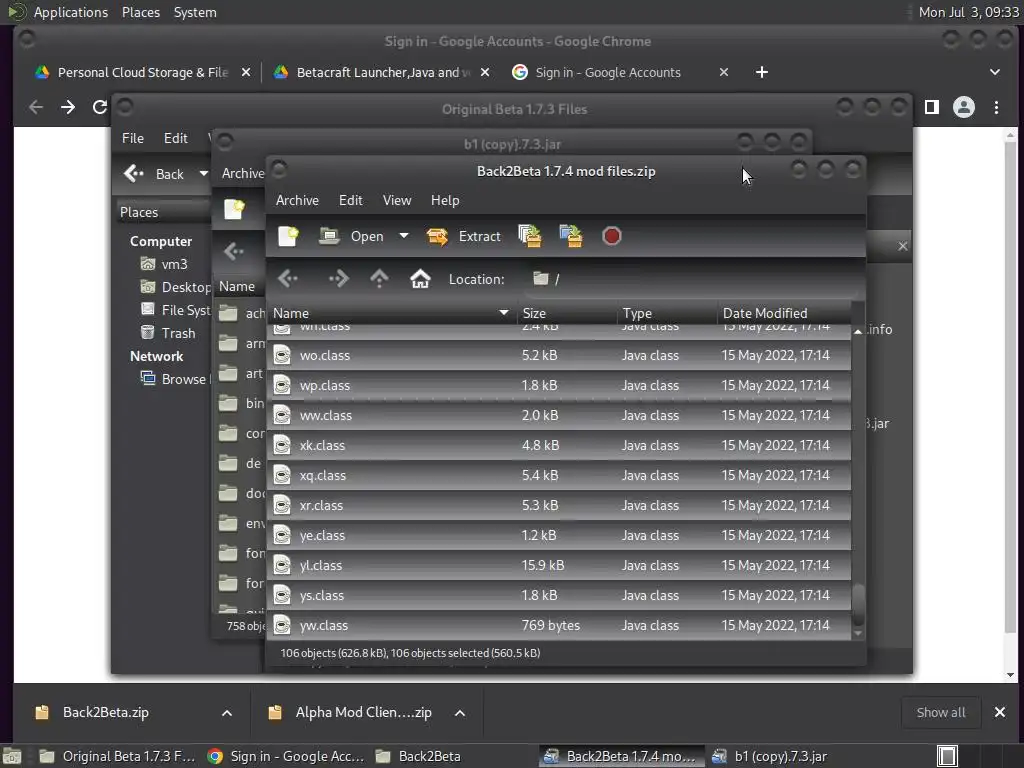The width and height of the screenshot is (1024, 768).
Task: Click Chrome forward navigation arrow
Action: click(67, 107)
